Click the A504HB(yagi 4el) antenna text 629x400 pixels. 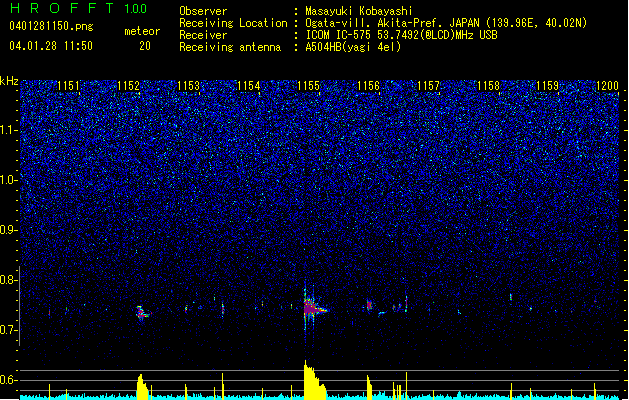click(353, 47)
